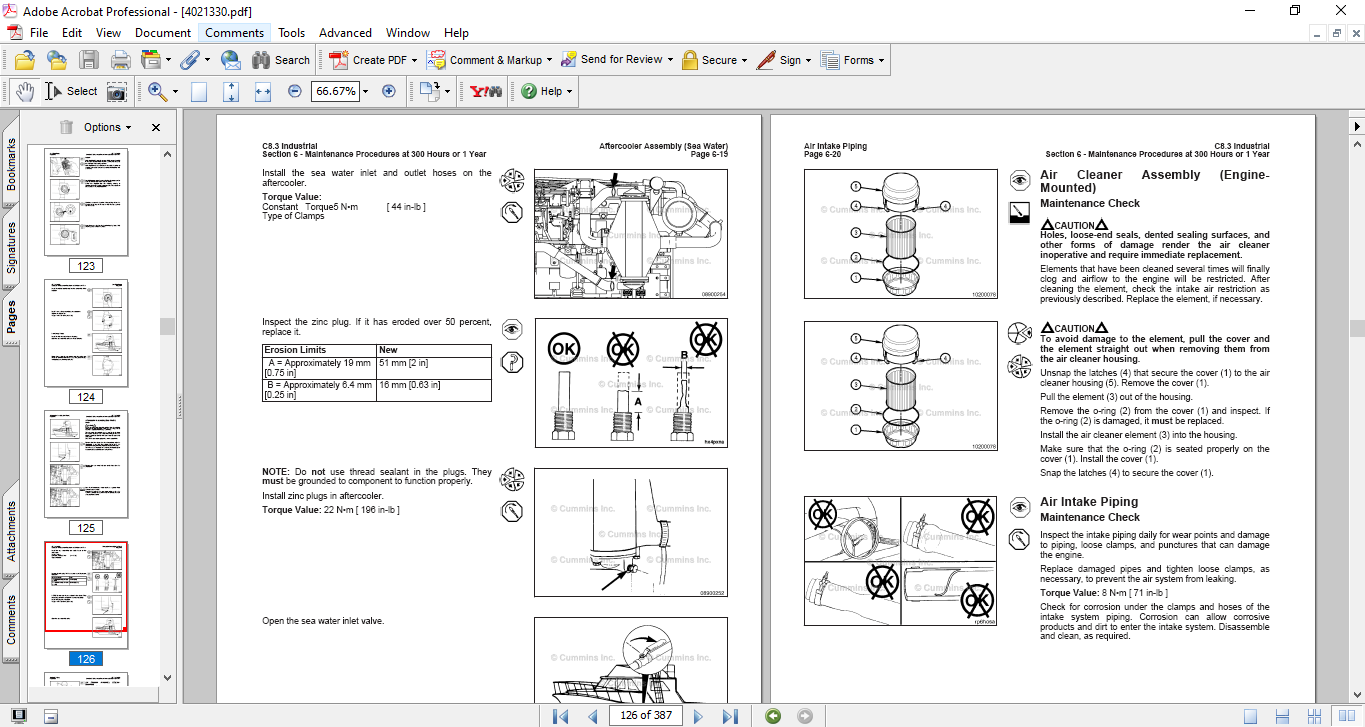The image size is (1365, 727).
Task: Click the zoom out minus button
Action: [295, 91]
